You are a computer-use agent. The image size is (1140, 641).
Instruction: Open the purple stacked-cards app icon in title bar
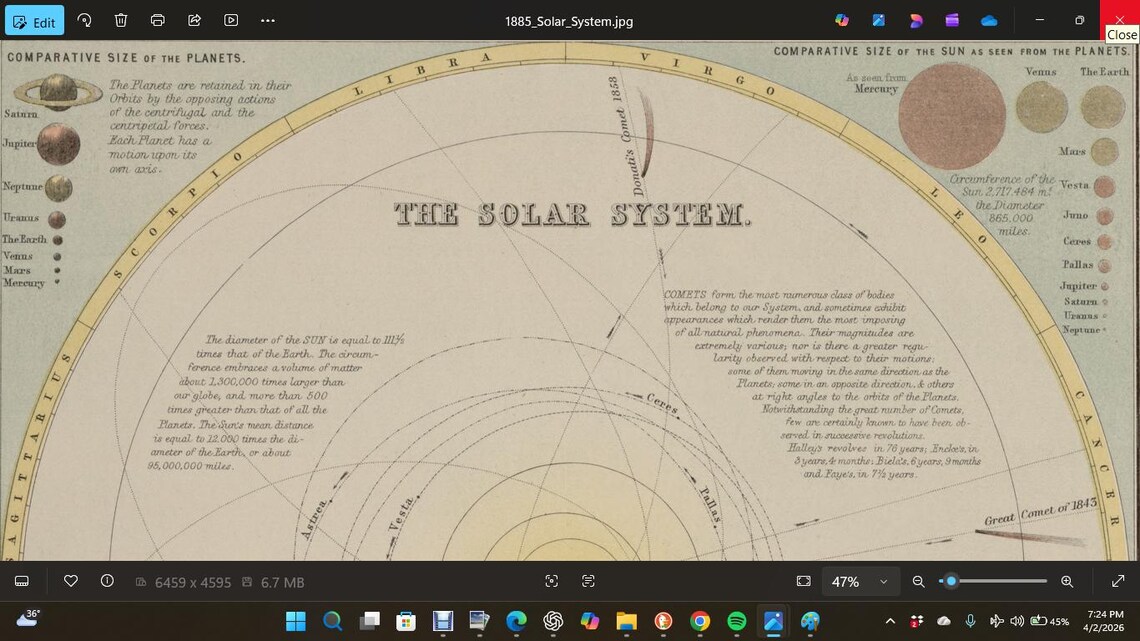click(952, 20)
